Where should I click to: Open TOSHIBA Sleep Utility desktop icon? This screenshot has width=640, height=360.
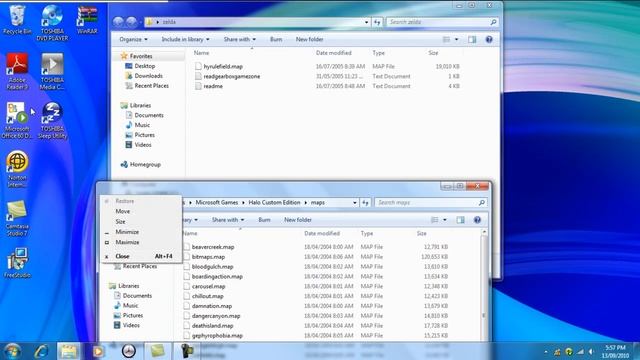tap(52, 120)
